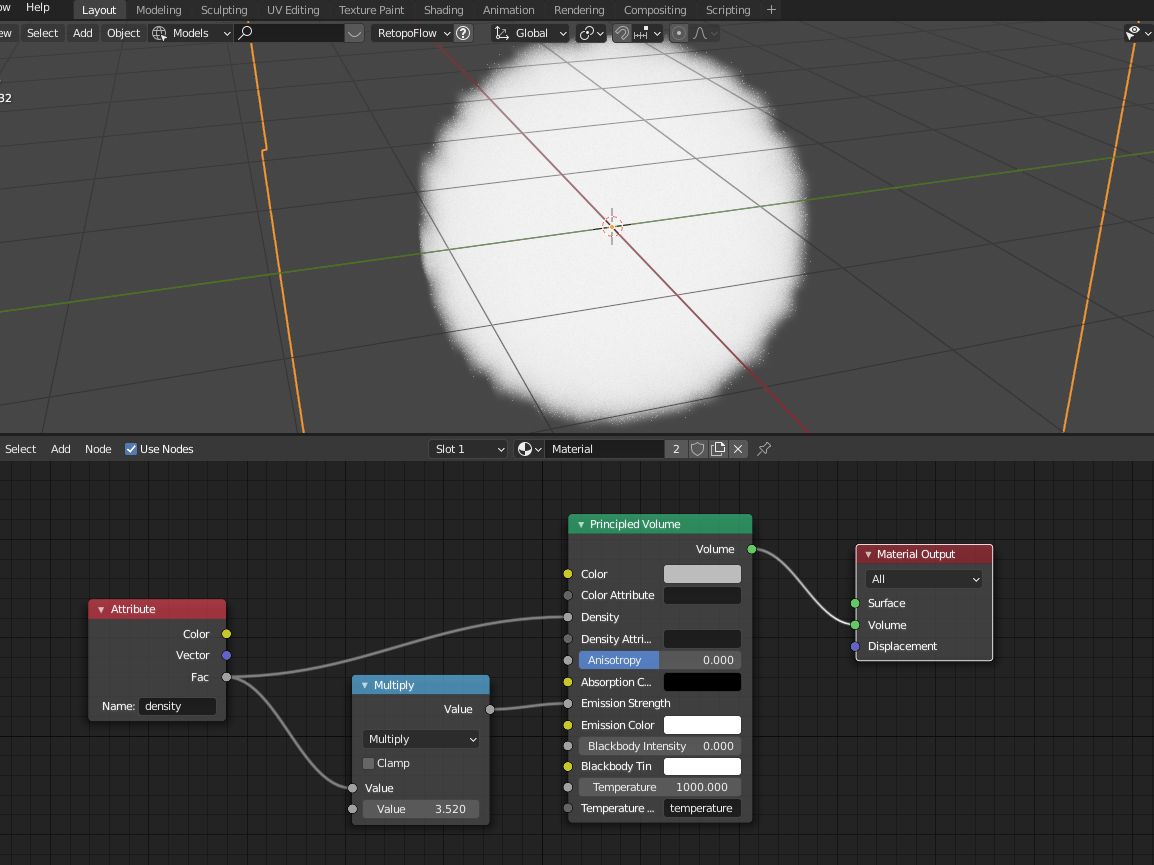Click the Density Attribute text field

pyautogui.click(x=702, y=639)
